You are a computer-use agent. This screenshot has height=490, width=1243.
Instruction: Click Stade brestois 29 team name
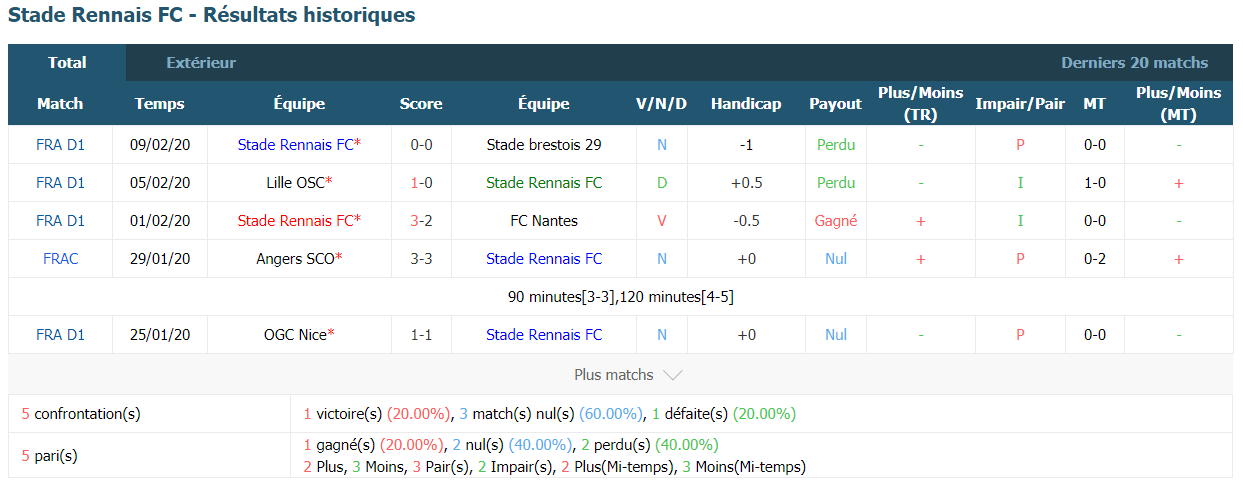click(544, 145)
